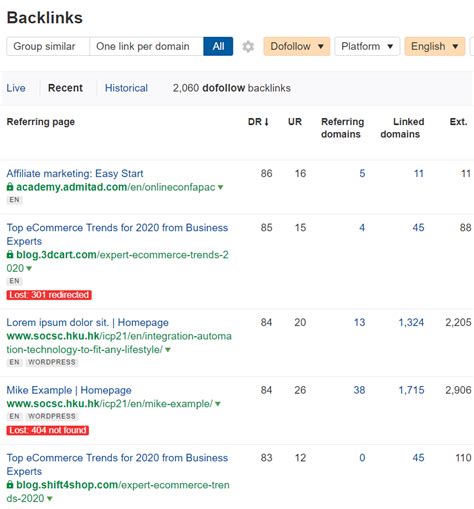This screenshot has height=509, width=474.
Task: Click the Lost: 301 redirected label
Action: [49, 295]
